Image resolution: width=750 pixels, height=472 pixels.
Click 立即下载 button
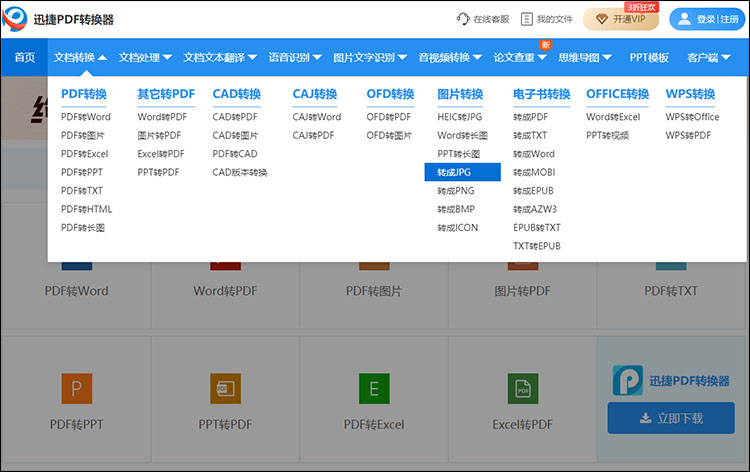[671, 418]
